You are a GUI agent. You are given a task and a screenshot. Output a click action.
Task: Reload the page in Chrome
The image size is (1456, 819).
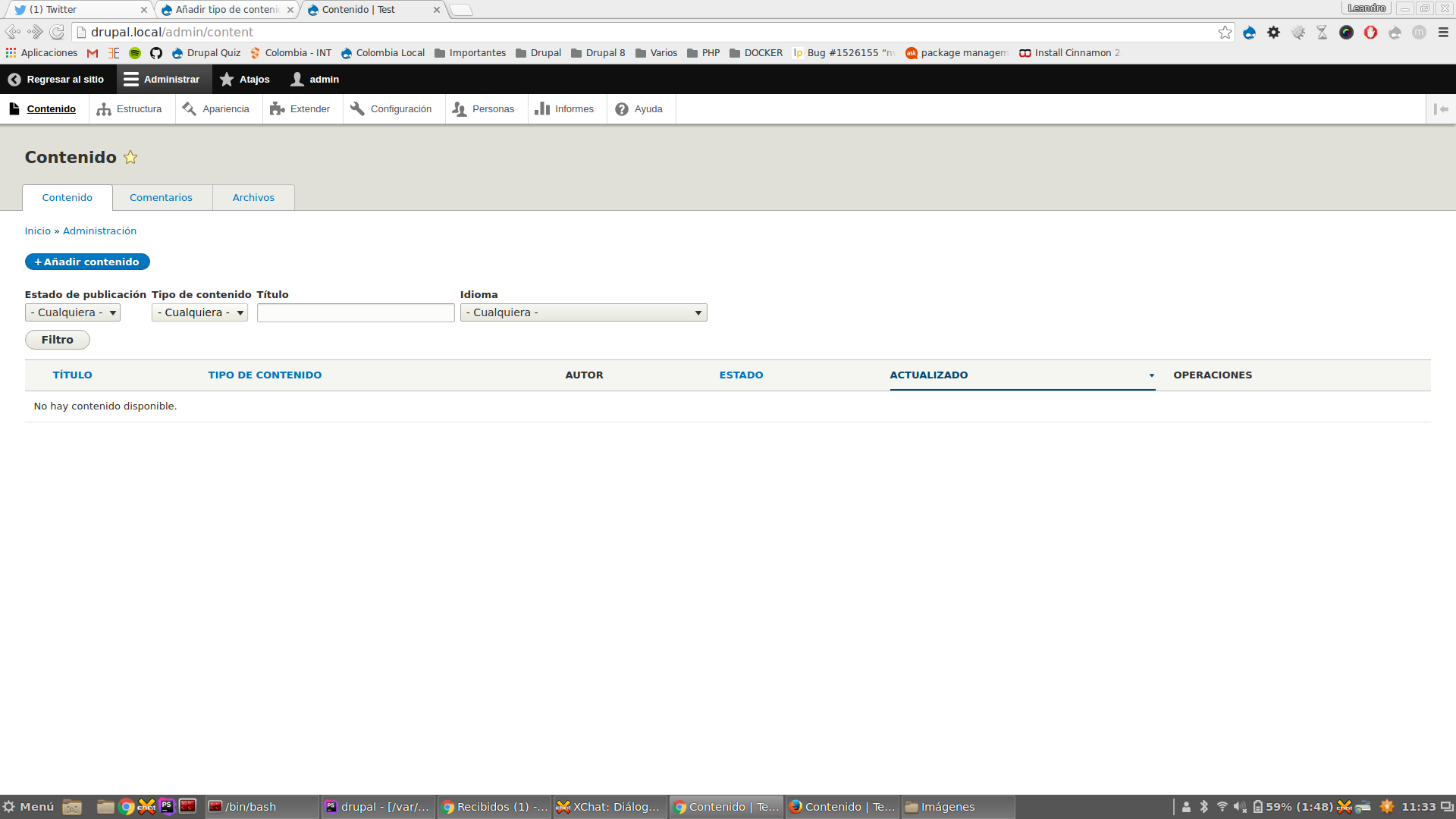pos(57,32)
